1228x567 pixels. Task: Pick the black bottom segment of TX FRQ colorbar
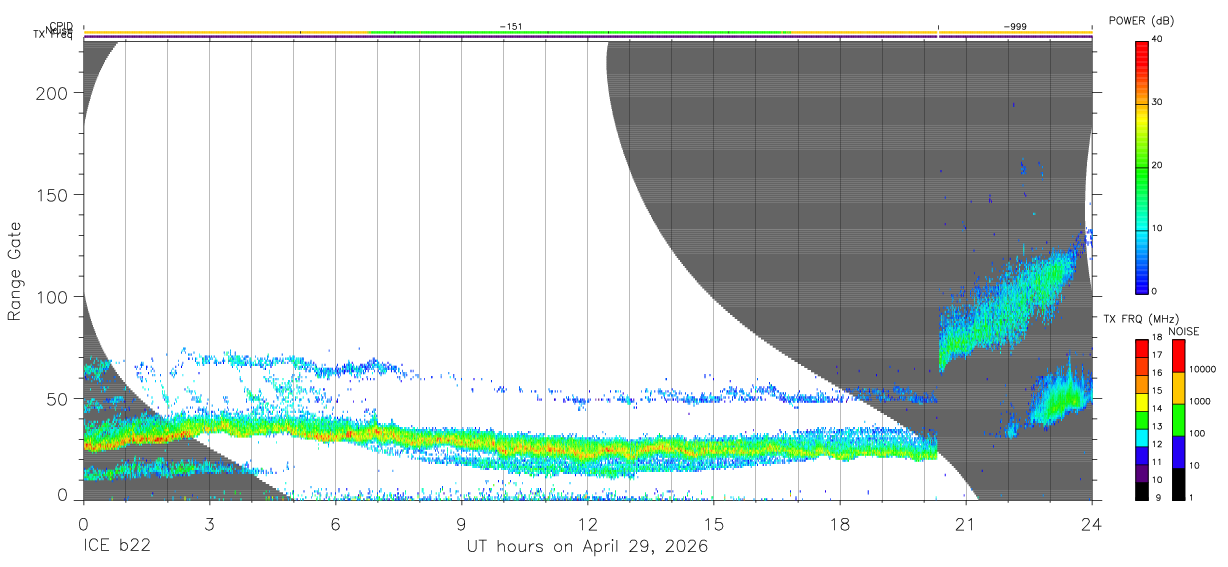click(1142, 491)
